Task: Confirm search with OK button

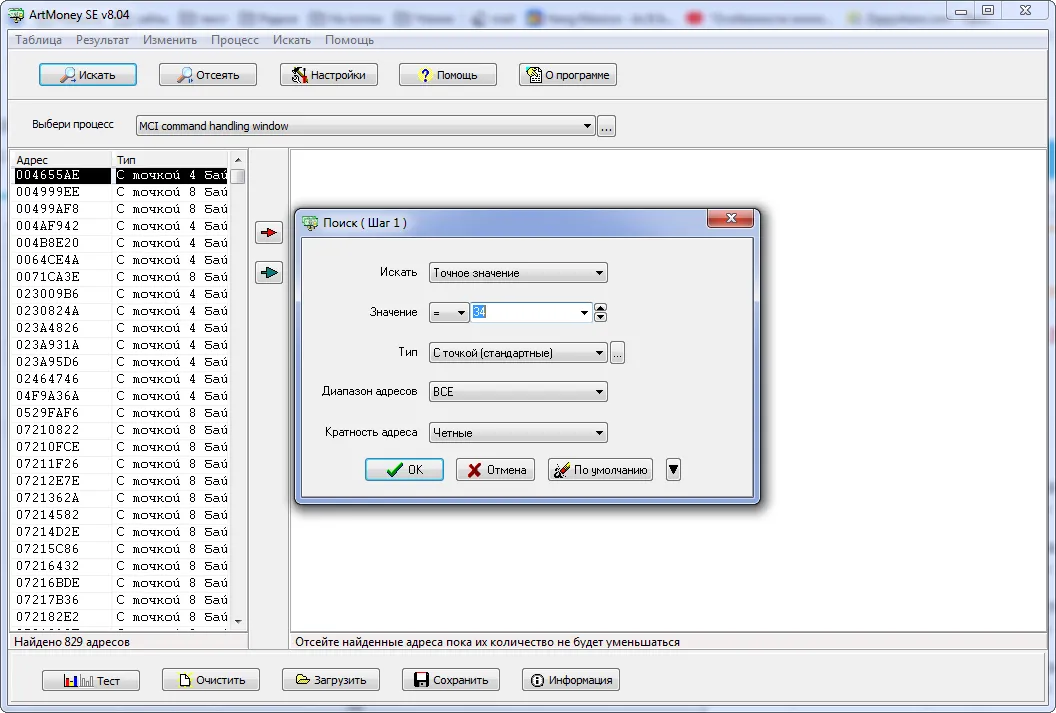Action: [x=404, y=470]
